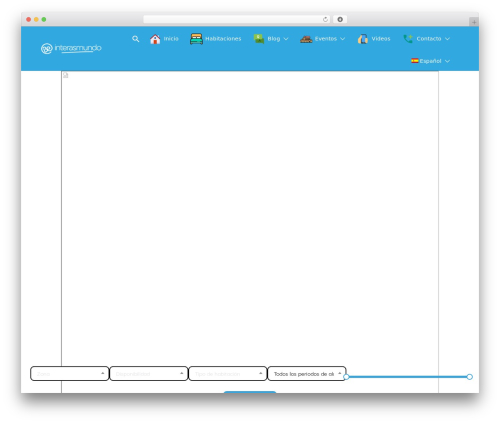Click the broken image placeholder icon

pos(66,75)
